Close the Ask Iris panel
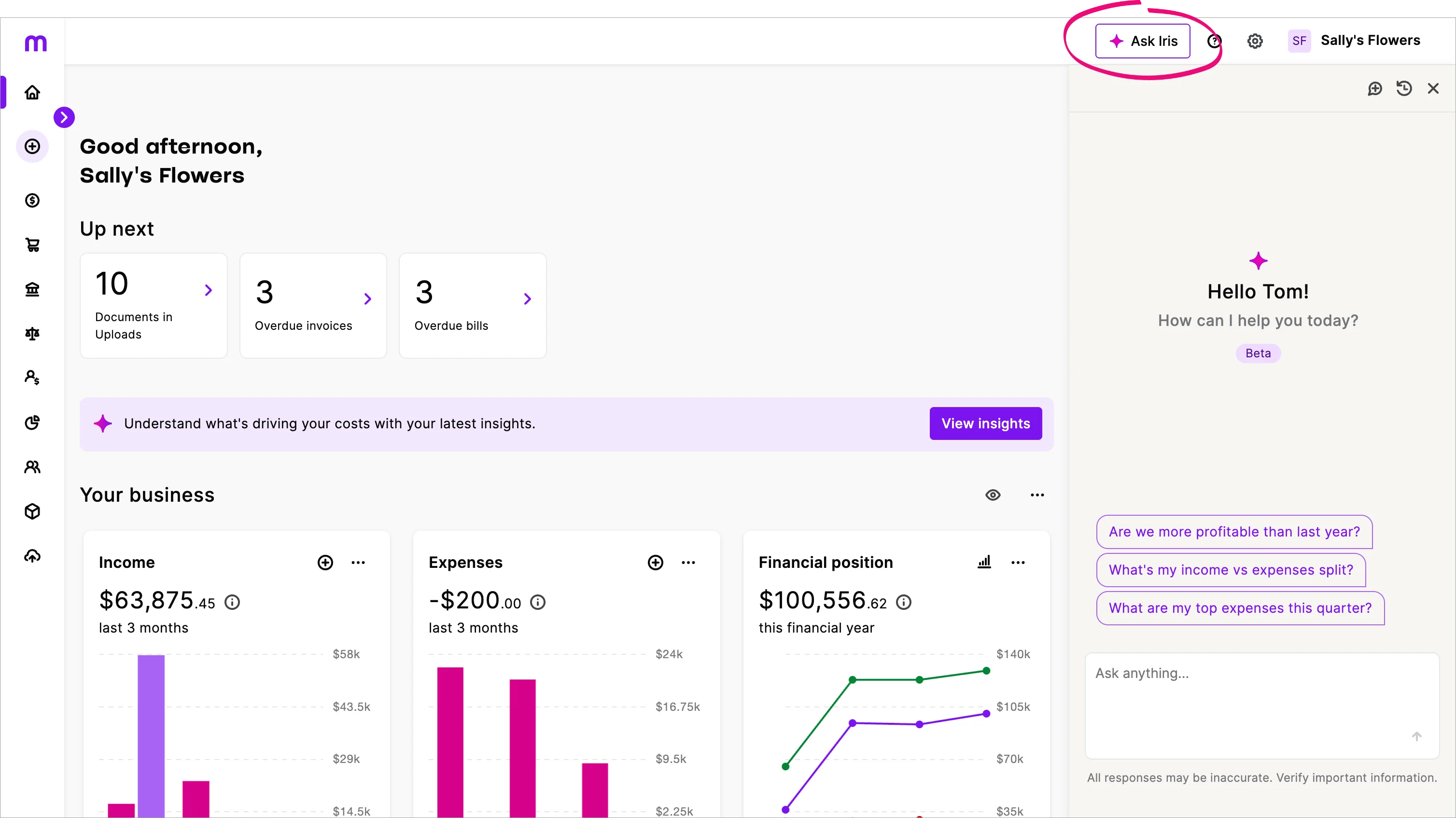The image size is (1456, 818). [1433, 88]
